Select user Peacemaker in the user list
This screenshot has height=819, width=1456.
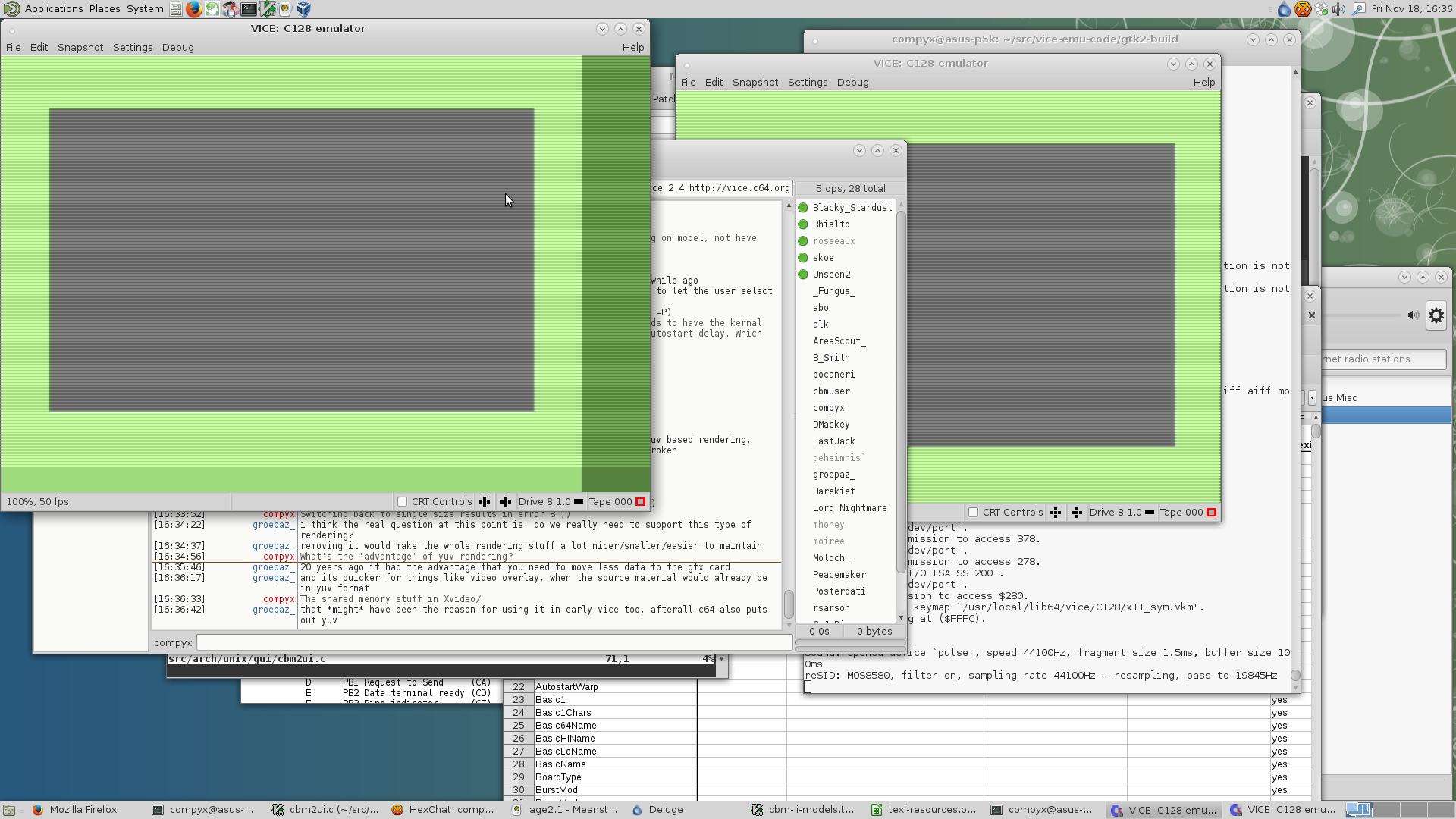pos(839,575)
